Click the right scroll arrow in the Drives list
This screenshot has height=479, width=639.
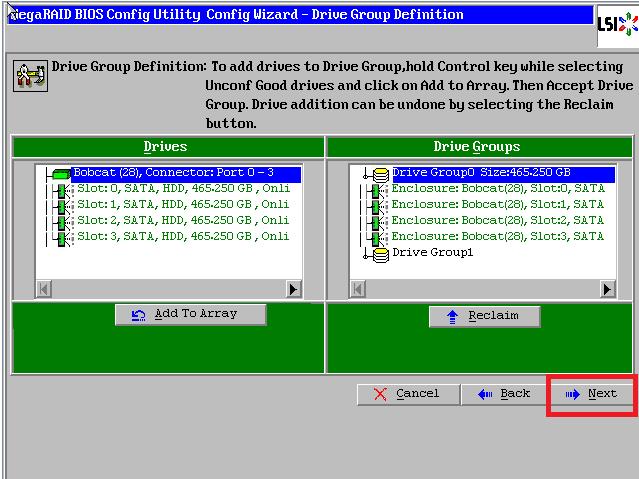(293, 289)
